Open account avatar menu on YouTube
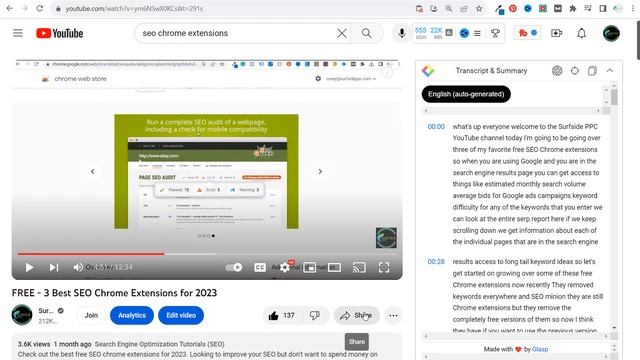The width and height of the screenshot is (640, 360). coord(611,33)
